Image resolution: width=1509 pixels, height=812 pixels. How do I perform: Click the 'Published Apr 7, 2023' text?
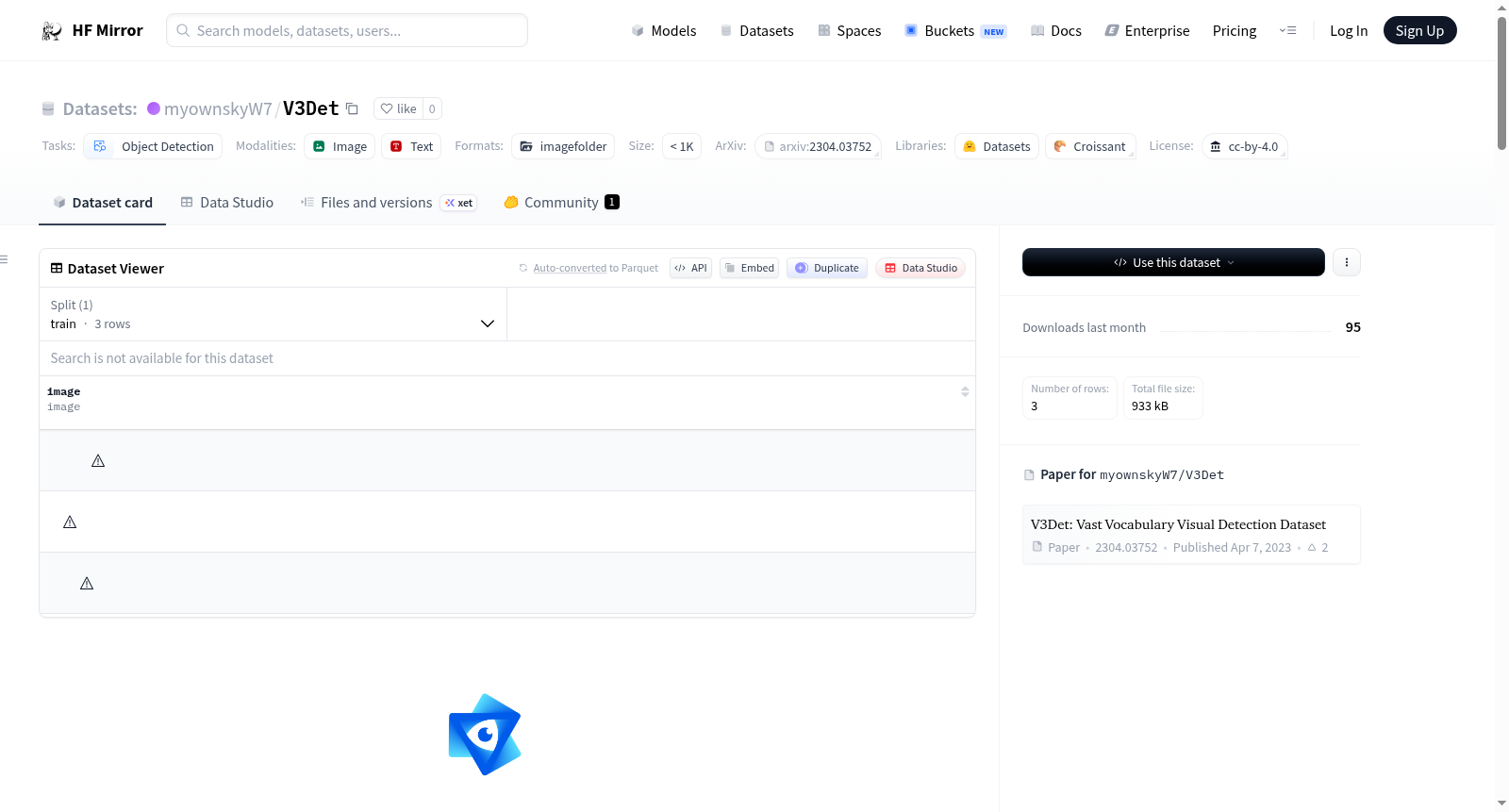(x=1232, y=547)
